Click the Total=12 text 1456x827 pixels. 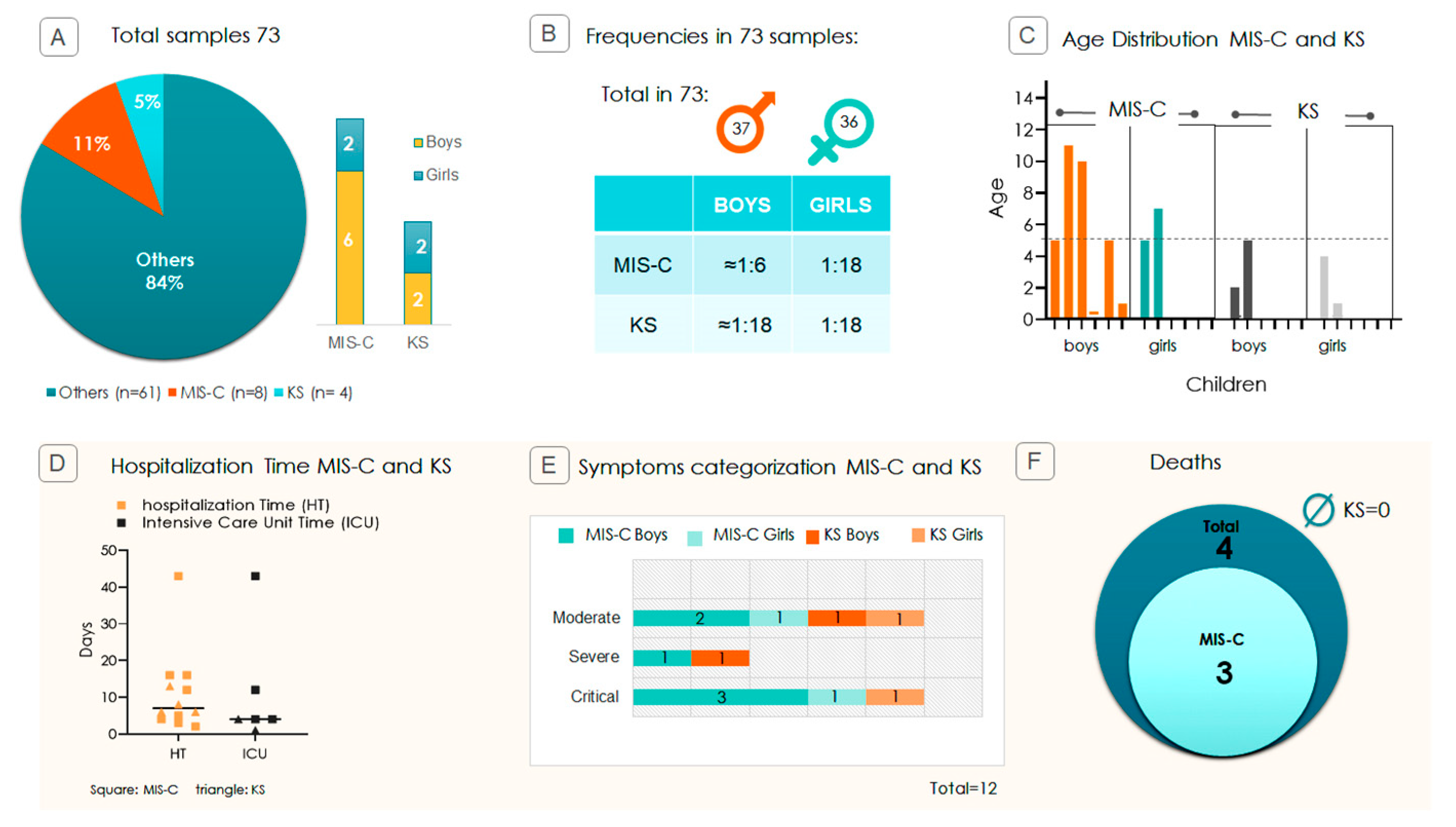[x=963, y=789]
